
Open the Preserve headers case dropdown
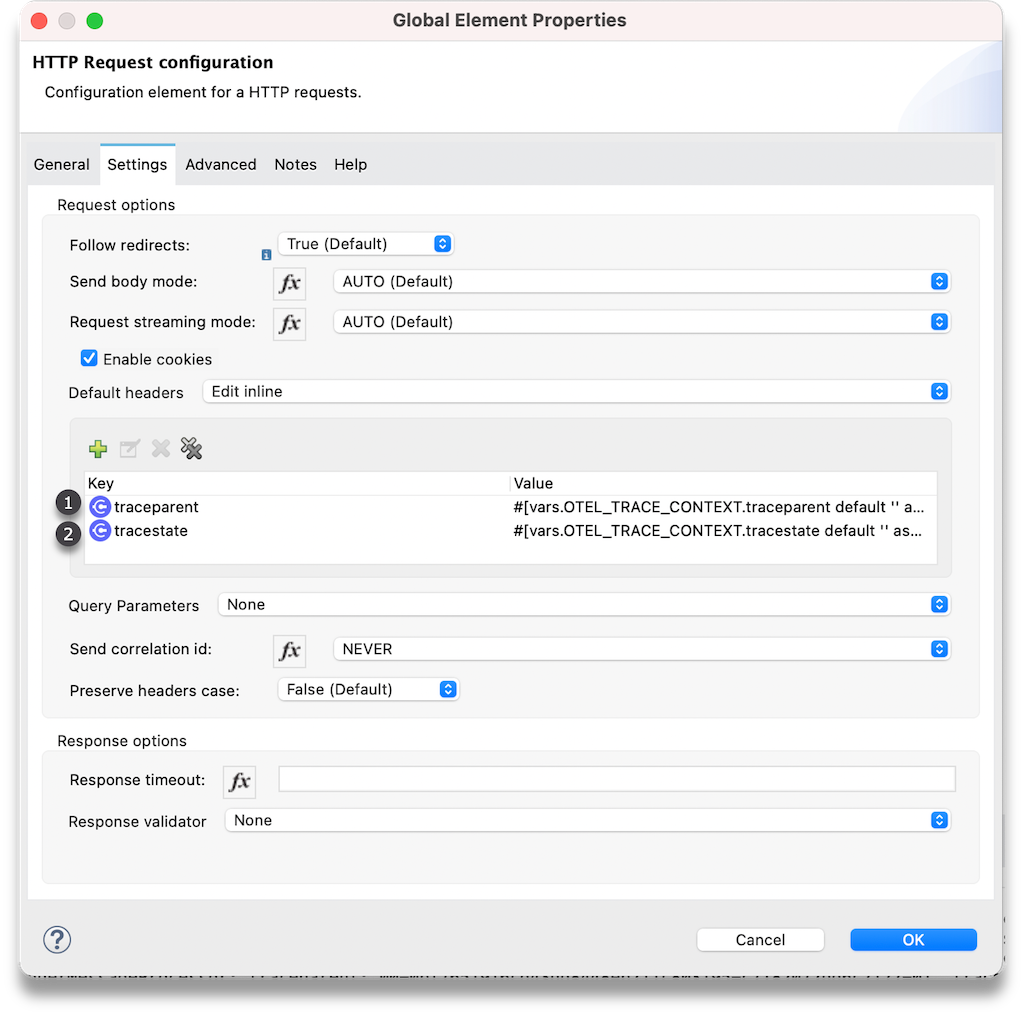(x=367, y=689)
